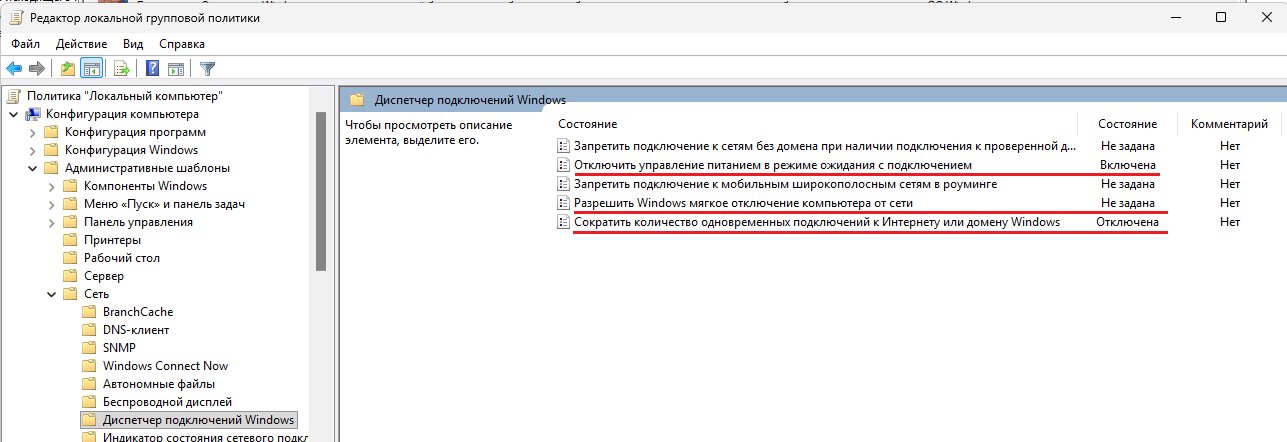Image resolution: width=1287 pixels, height=442 pixels.
Task: Click the Filter funnel icon
Action: [x=207, y=69]
